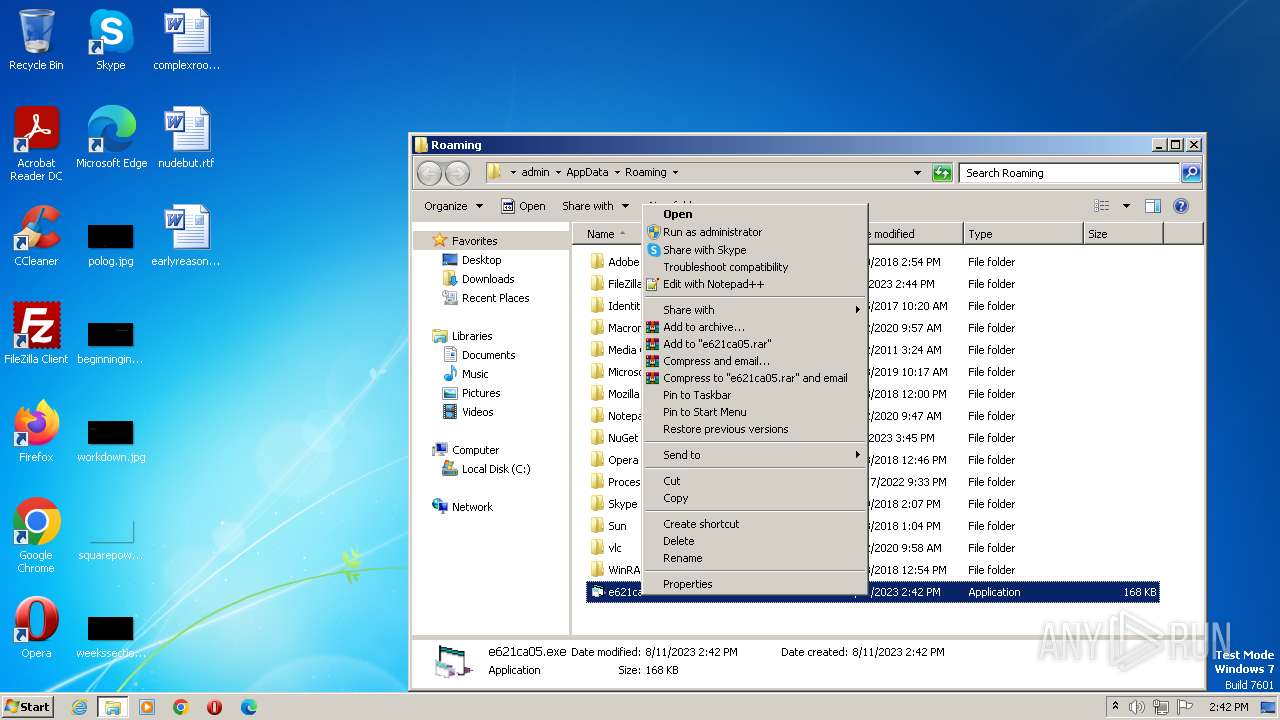Click the Explorer back navigation arrow

[429, 173]
